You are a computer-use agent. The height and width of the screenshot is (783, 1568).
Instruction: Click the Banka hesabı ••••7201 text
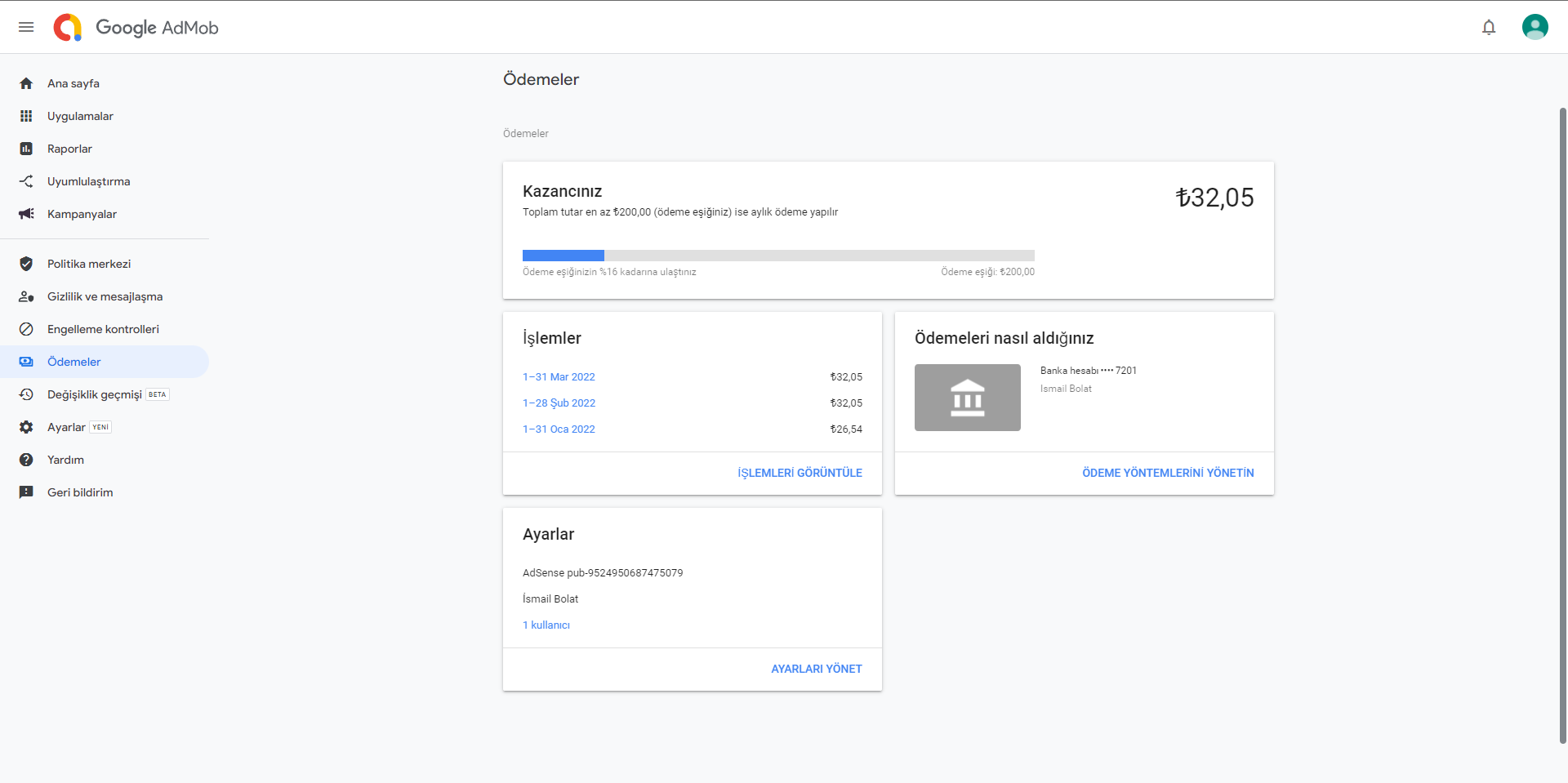click(x=1088, y=371)
